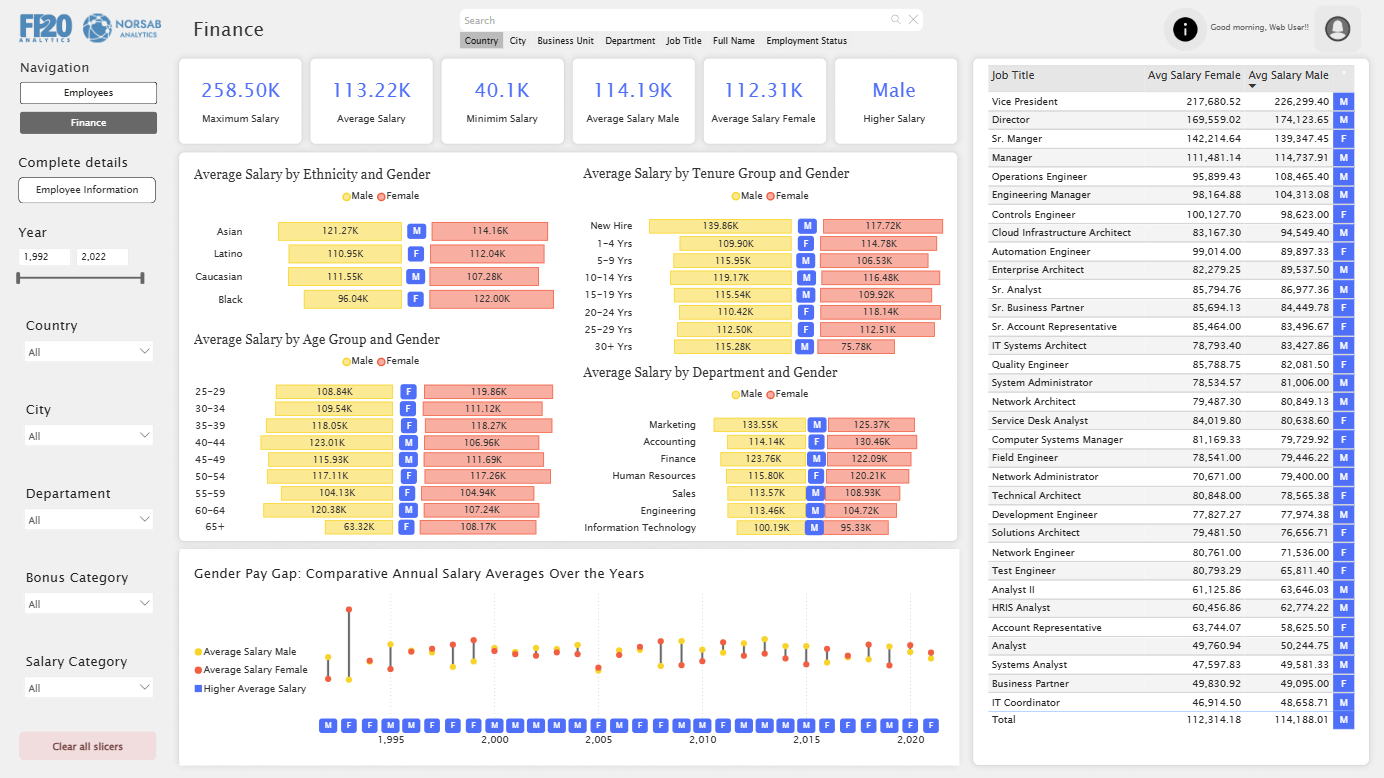Image resolution: width=1384 pixels, height=778 pixels.
Task: Click the sort arrow under Avg Salary Male
Action: tap(1252, 87)
